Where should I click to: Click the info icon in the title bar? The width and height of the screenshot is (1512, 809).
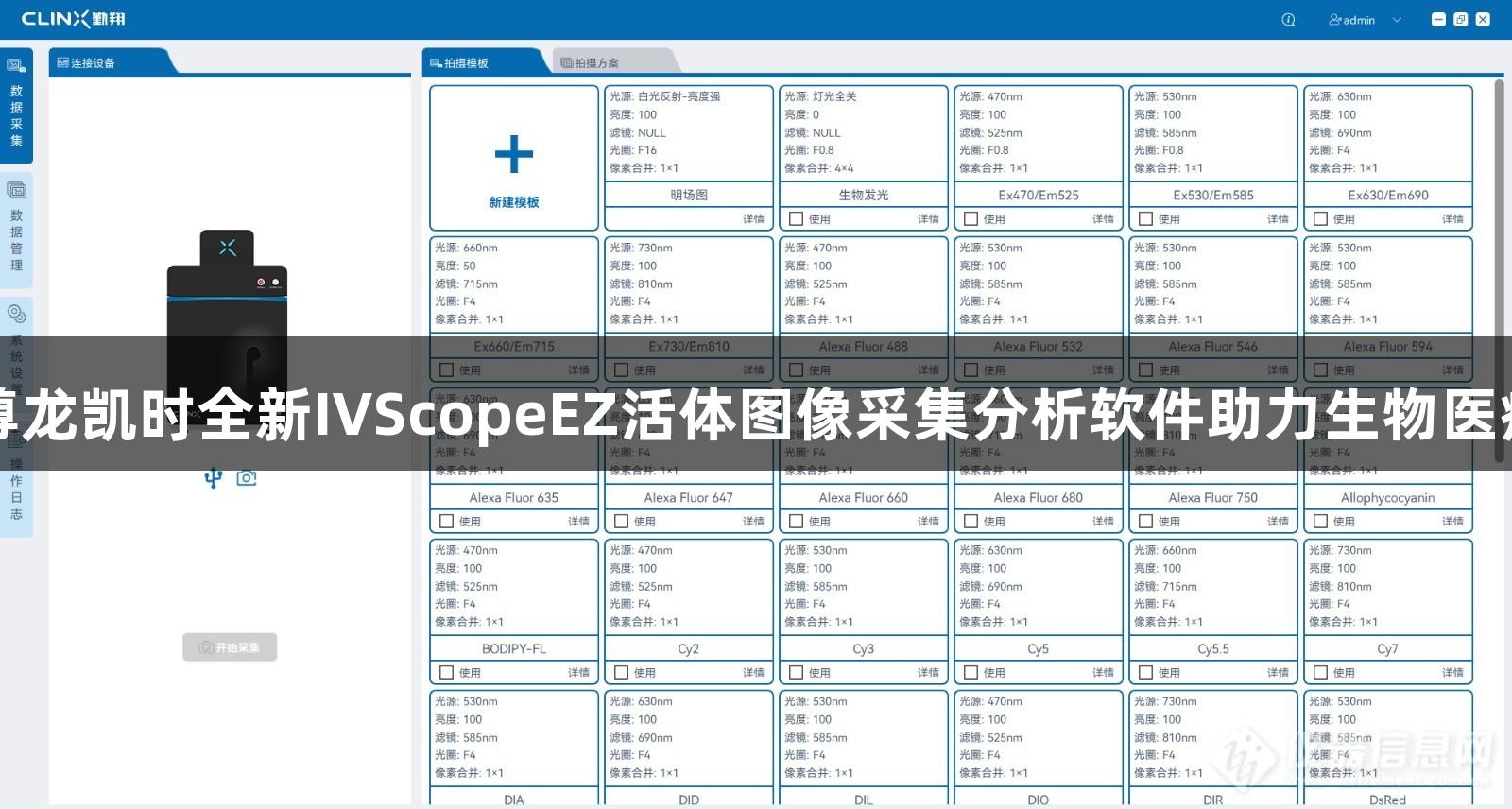[x=1288, y=19]
